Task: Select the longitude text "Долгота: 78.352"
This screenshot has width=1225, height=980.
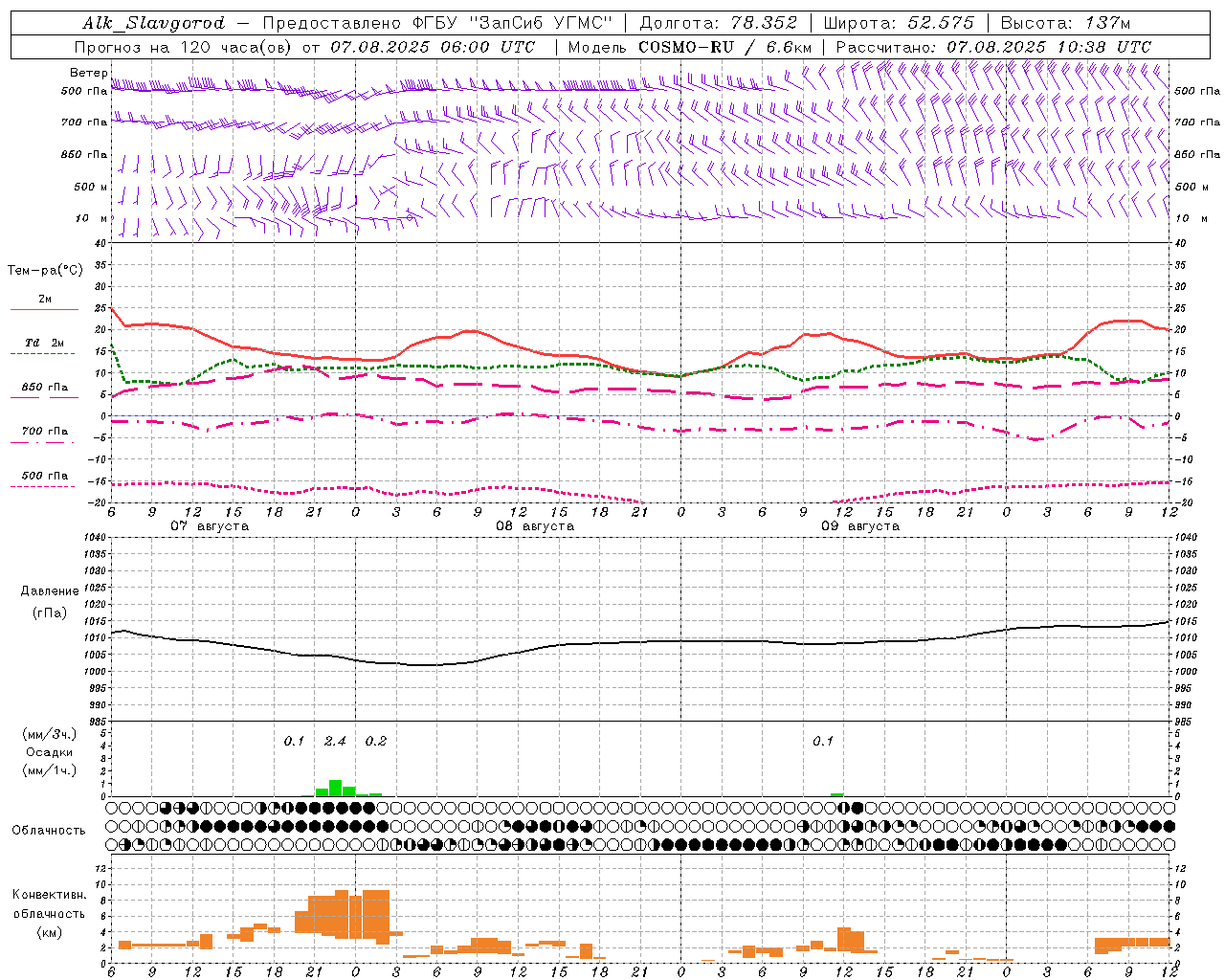Action: (x=718, y=23)
